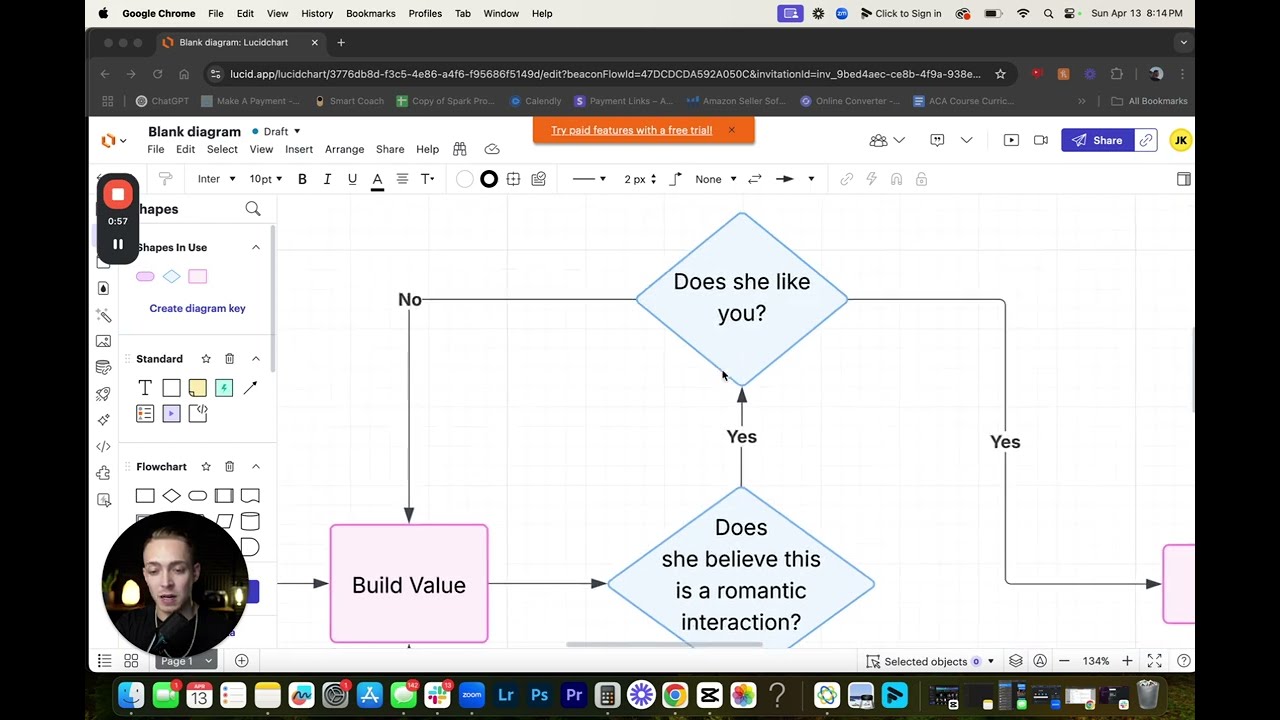Stop the screen recording with red button
The width and height of the screenshot is (1280, 720).
coord(118,195)
